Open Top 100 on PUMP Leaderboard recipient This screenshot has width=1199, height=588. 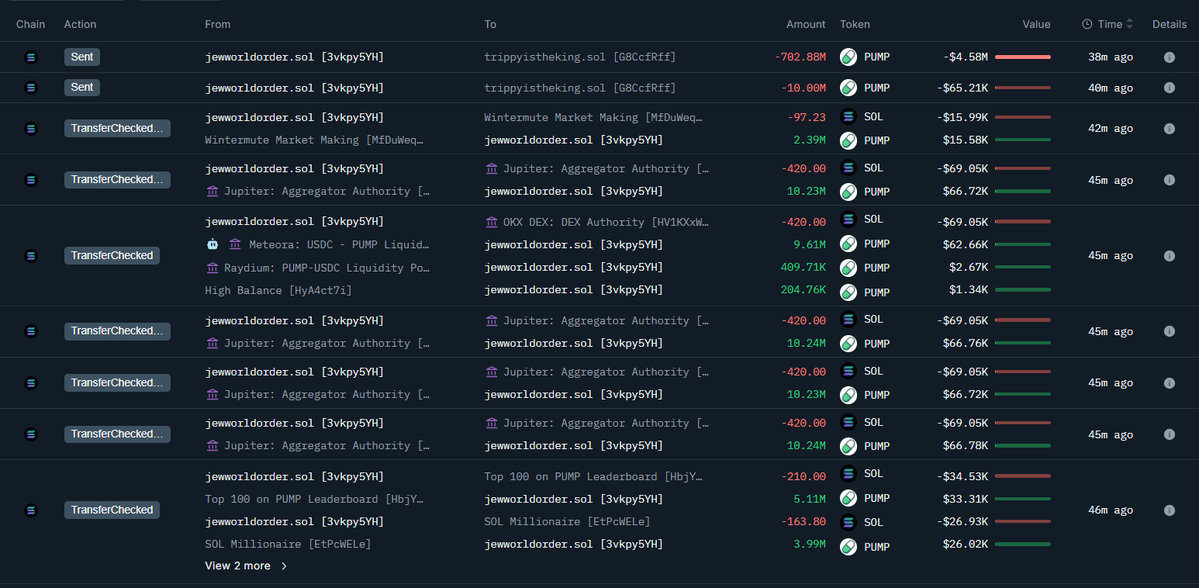[593, 476]
